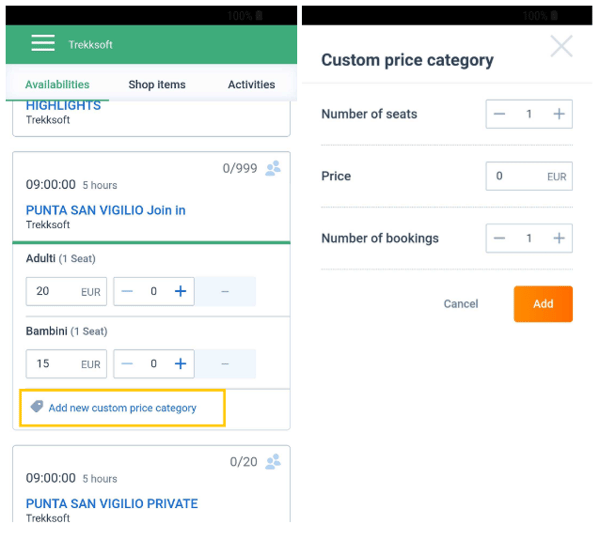Click the custom Price input field

click(529, 176)
